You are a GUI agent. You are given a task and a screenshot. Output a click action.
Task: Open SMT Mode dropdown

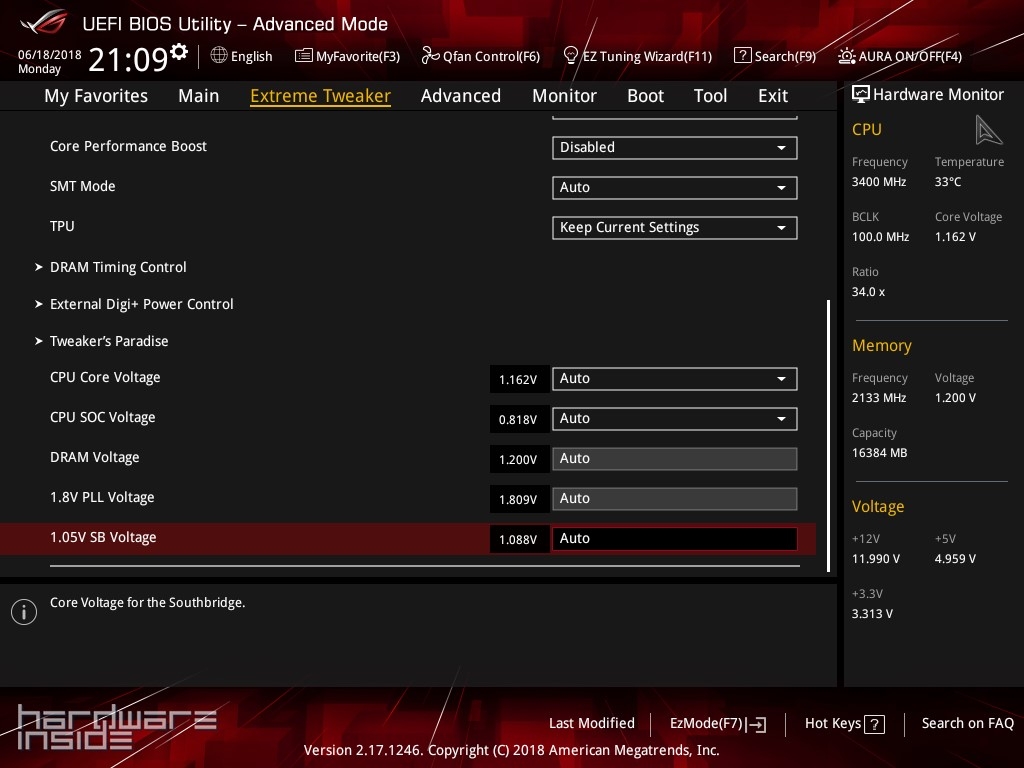pyautogui.click(x=674, y=188)
